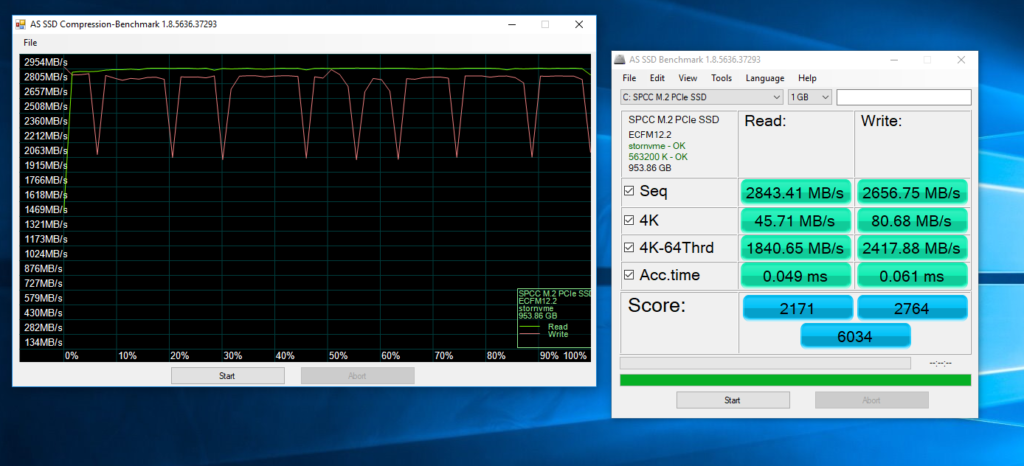Expand the 1 GB test size dropdown
1024x466 pixels.
(x=809, y=97)
